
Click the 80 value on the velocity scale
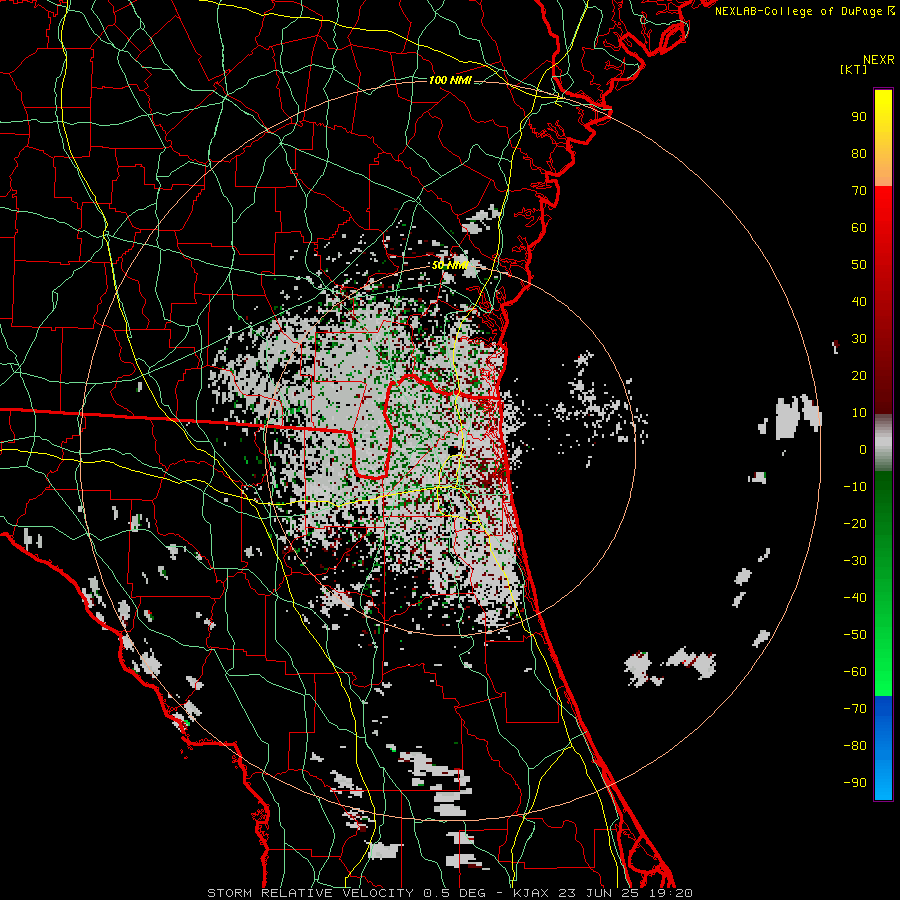[x=859, y=154]
